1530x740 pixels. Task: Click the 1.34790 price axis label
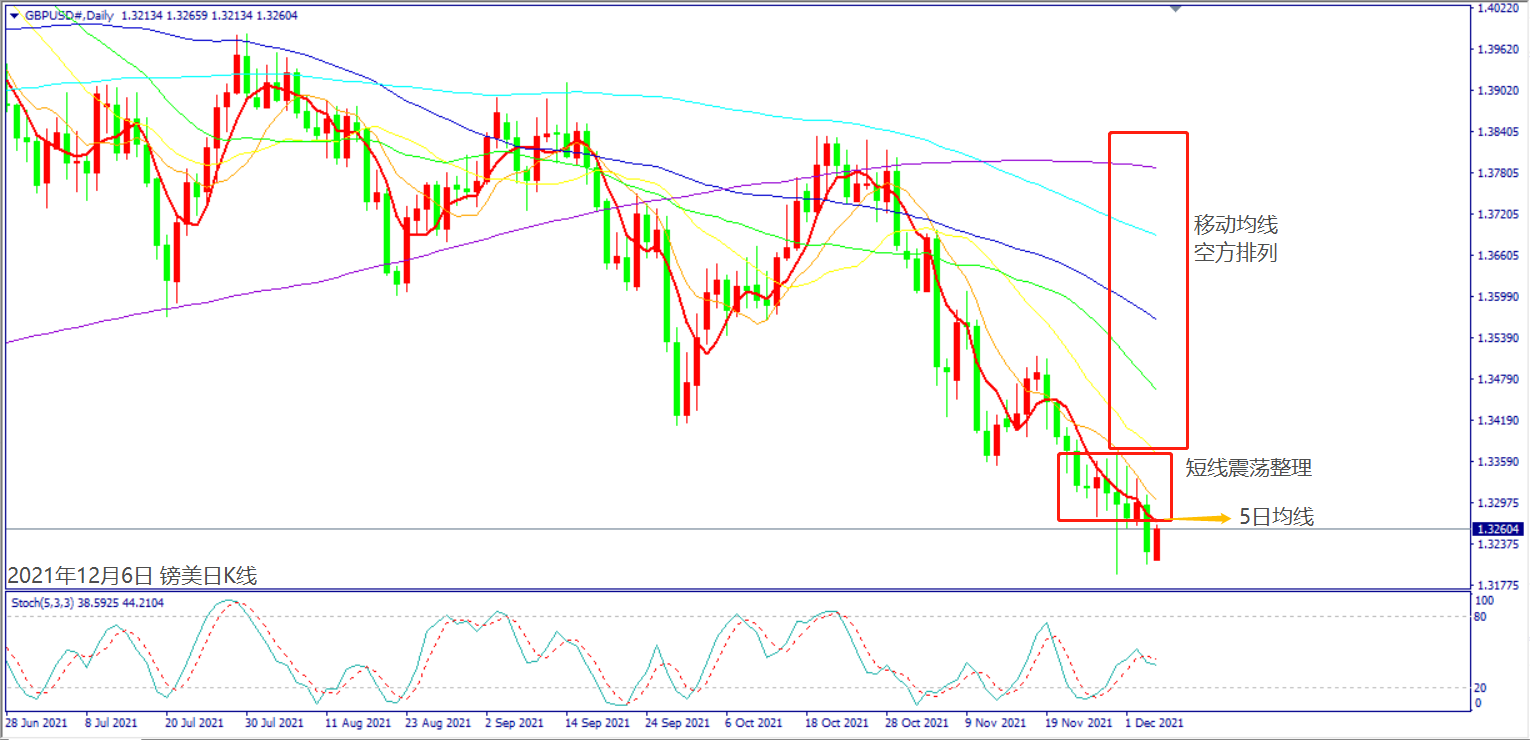tap(1498, 380)
